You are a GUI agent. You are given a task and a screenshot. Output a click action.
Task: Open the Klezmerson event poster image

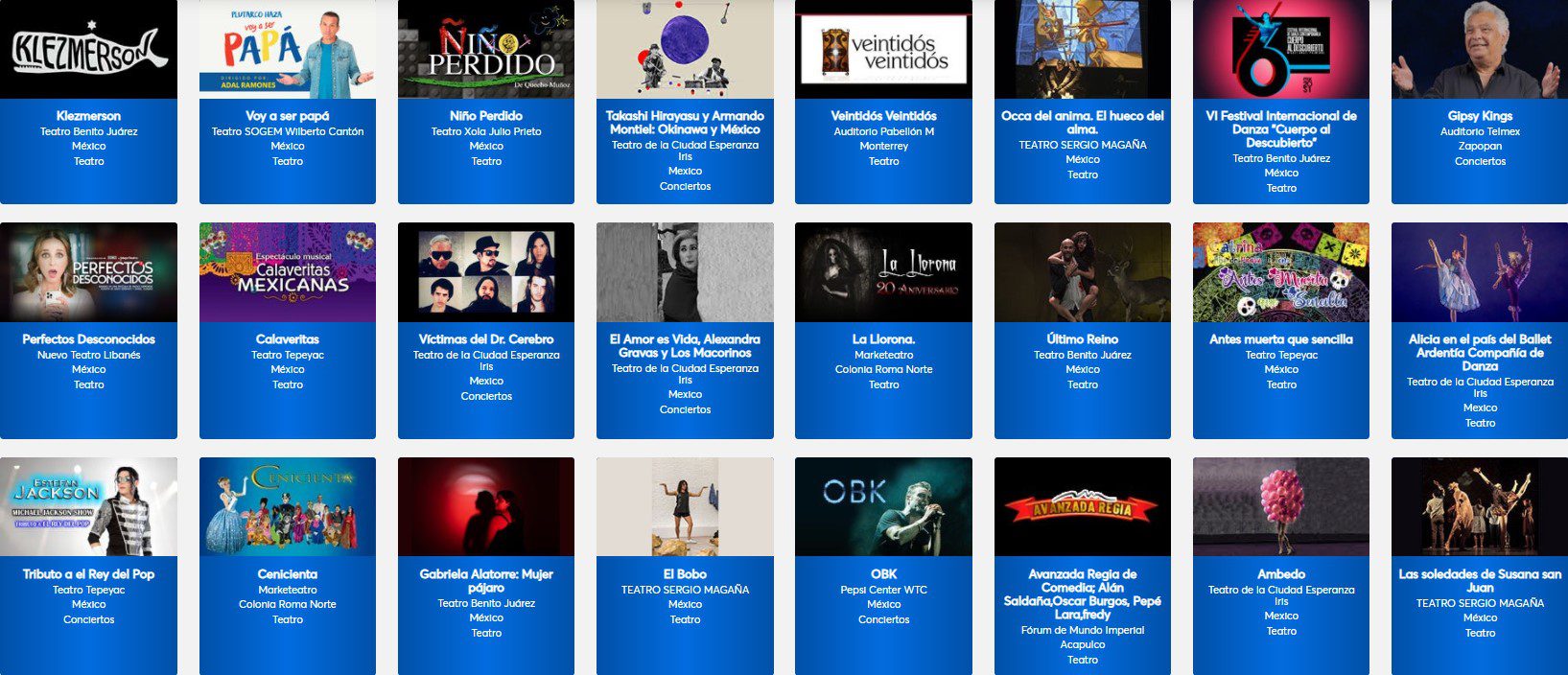[x=88, y=49]
